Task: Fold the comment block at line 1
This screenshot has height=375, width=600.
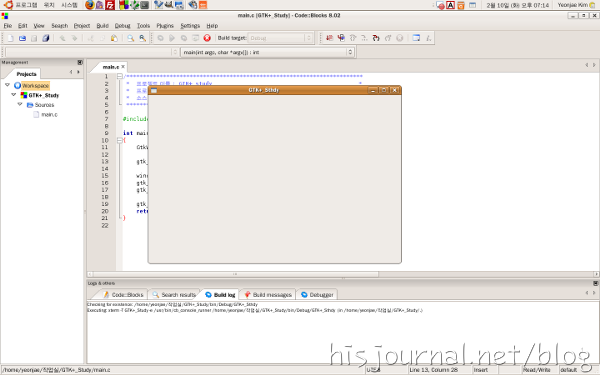Action: point(119,76)
